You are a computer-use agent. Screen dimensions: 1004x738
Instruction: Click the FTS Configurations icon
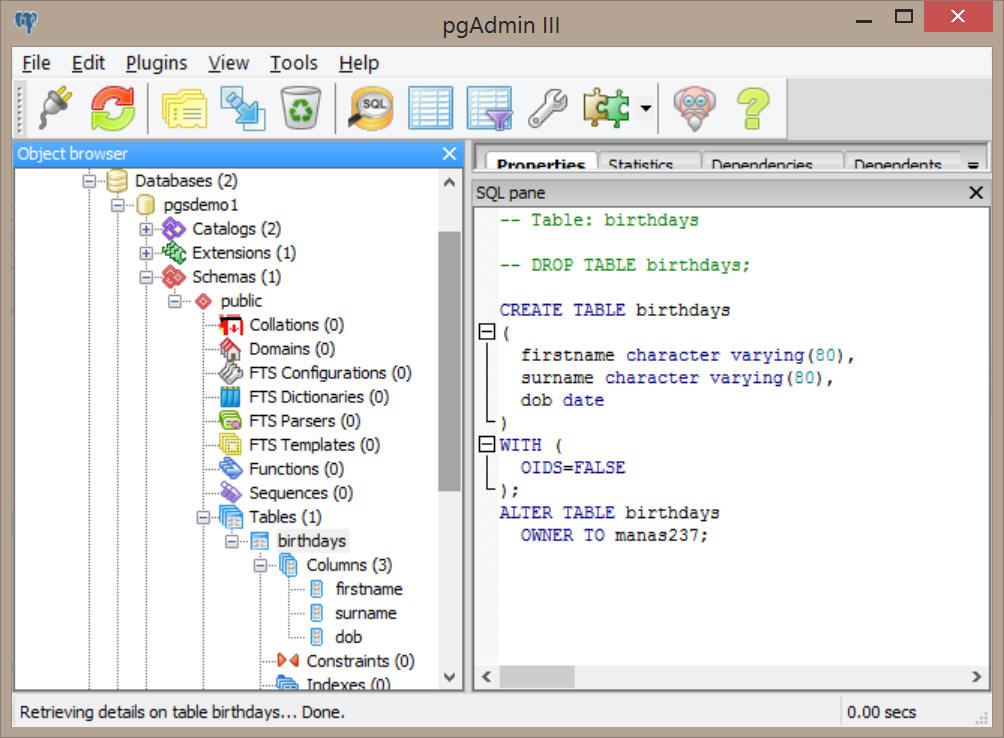[x=231, y=373]
